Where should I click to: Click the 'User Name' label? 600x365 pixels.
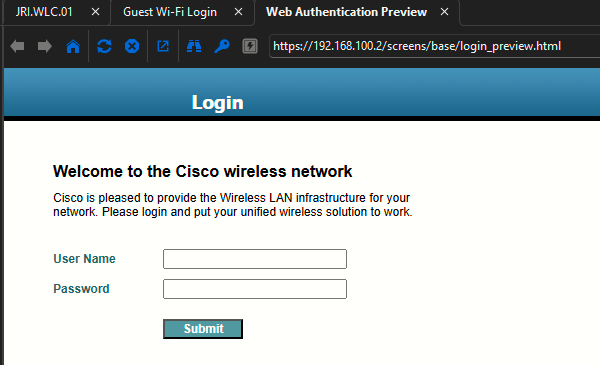pyautogui.click(x=84, y=259)
